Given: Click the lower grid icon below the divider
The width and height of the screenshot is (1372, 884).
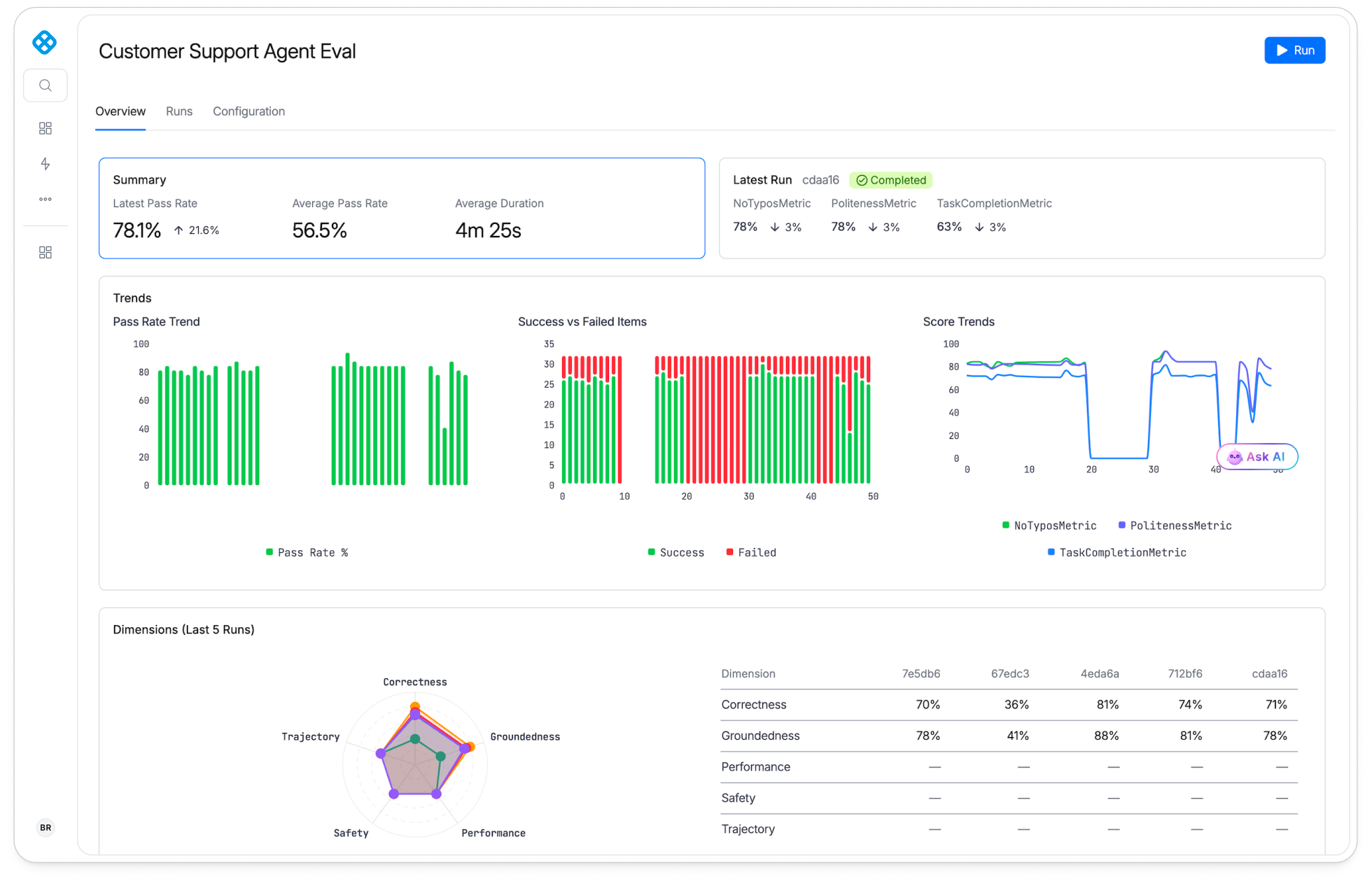Looking at the screenshot, I should tap(45, 252).
